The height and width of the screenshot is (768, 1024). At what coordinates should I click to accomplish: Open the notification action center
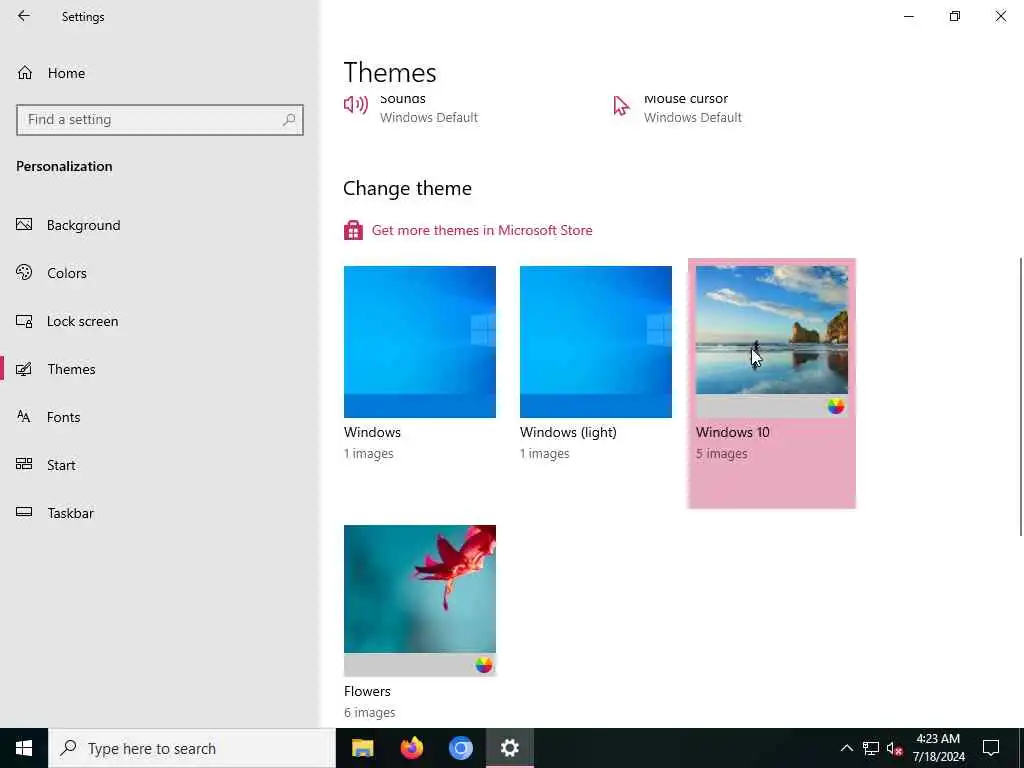(991, 748)
